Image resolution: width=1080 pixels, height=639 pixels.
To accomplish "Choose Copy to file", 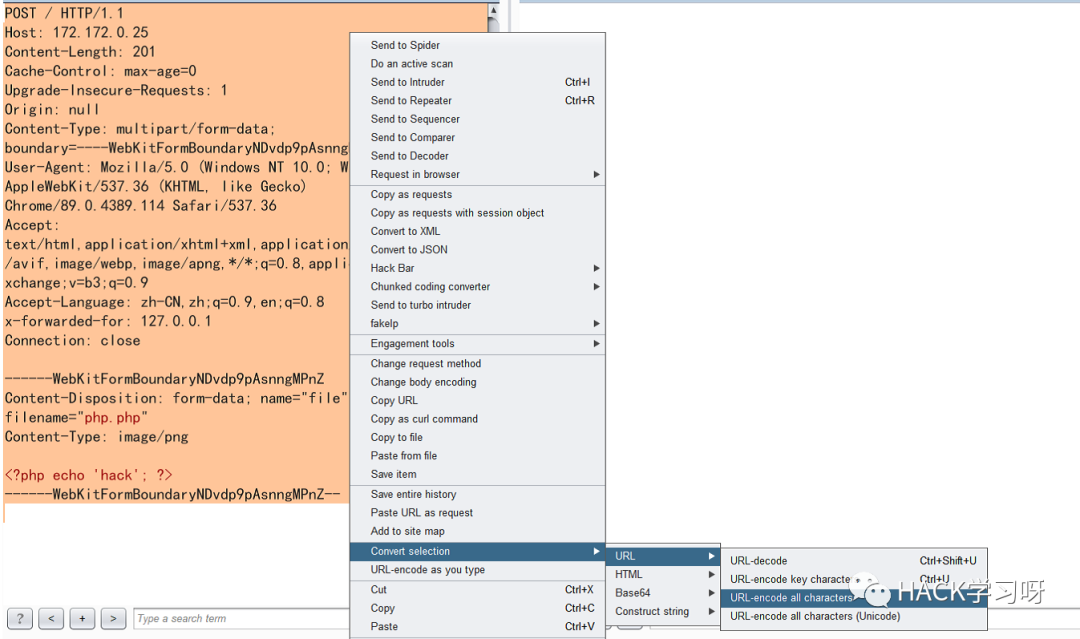I will pyautogui.click(x=477, y=437).
